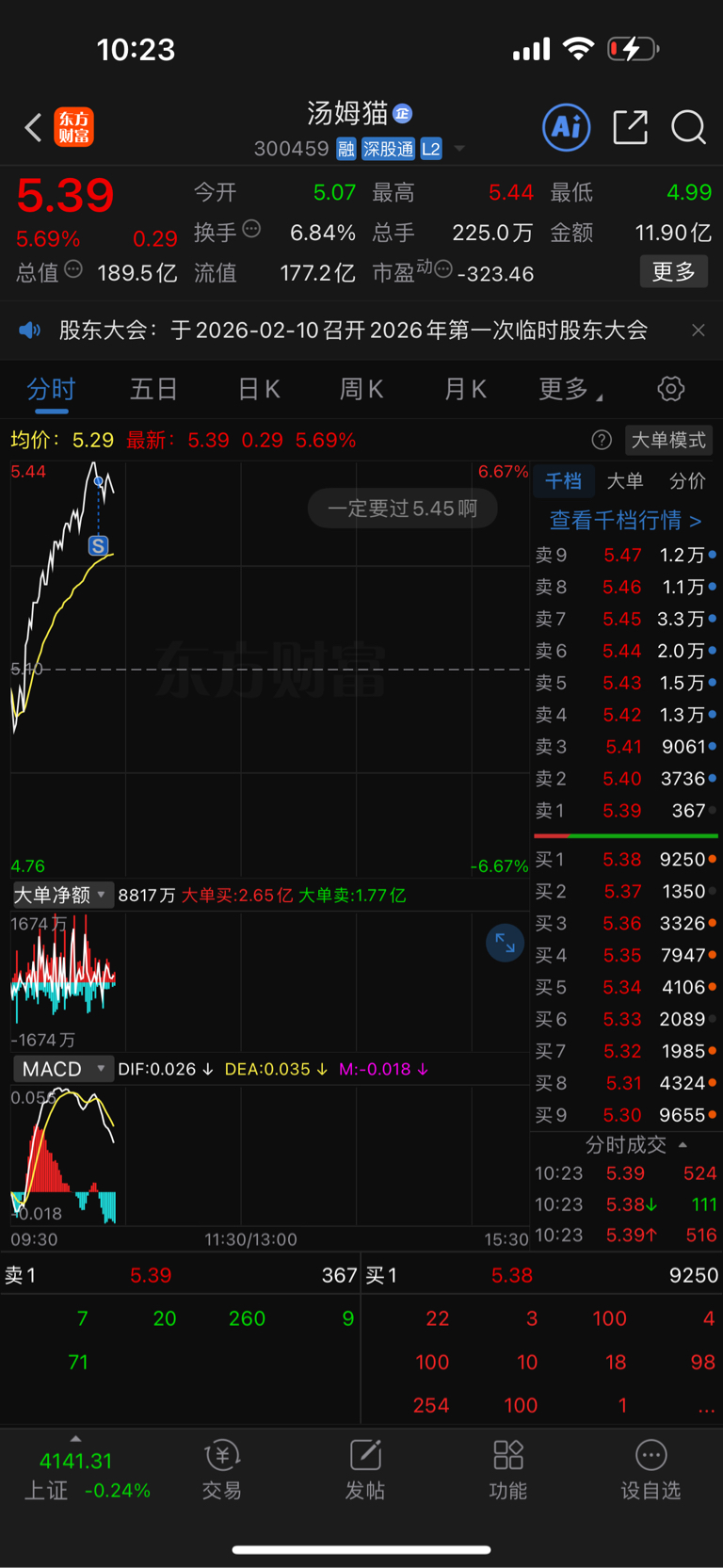723x1568 pixels.
Task: Tap the question mark help icon
Action: coord(602,440)
